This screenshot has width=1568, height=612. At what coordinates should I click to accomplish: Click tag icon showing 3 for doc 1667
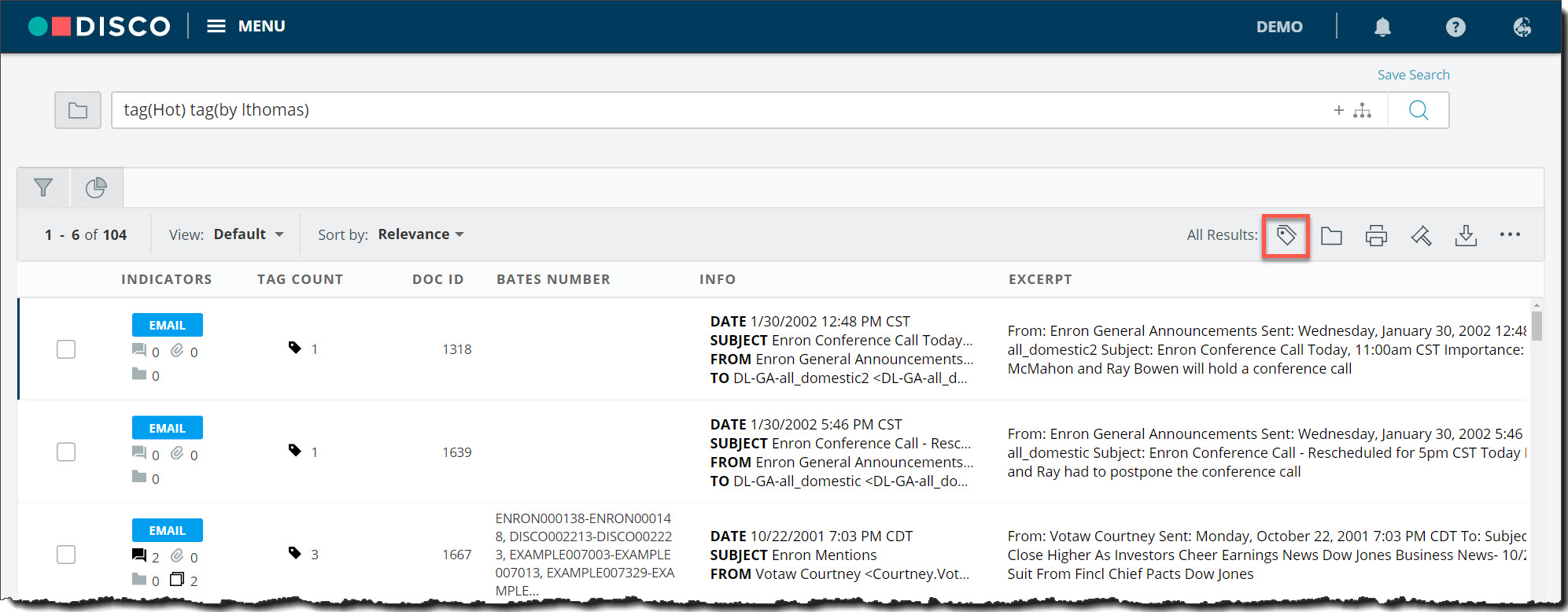pyautogui.click(x=295, y=553)
